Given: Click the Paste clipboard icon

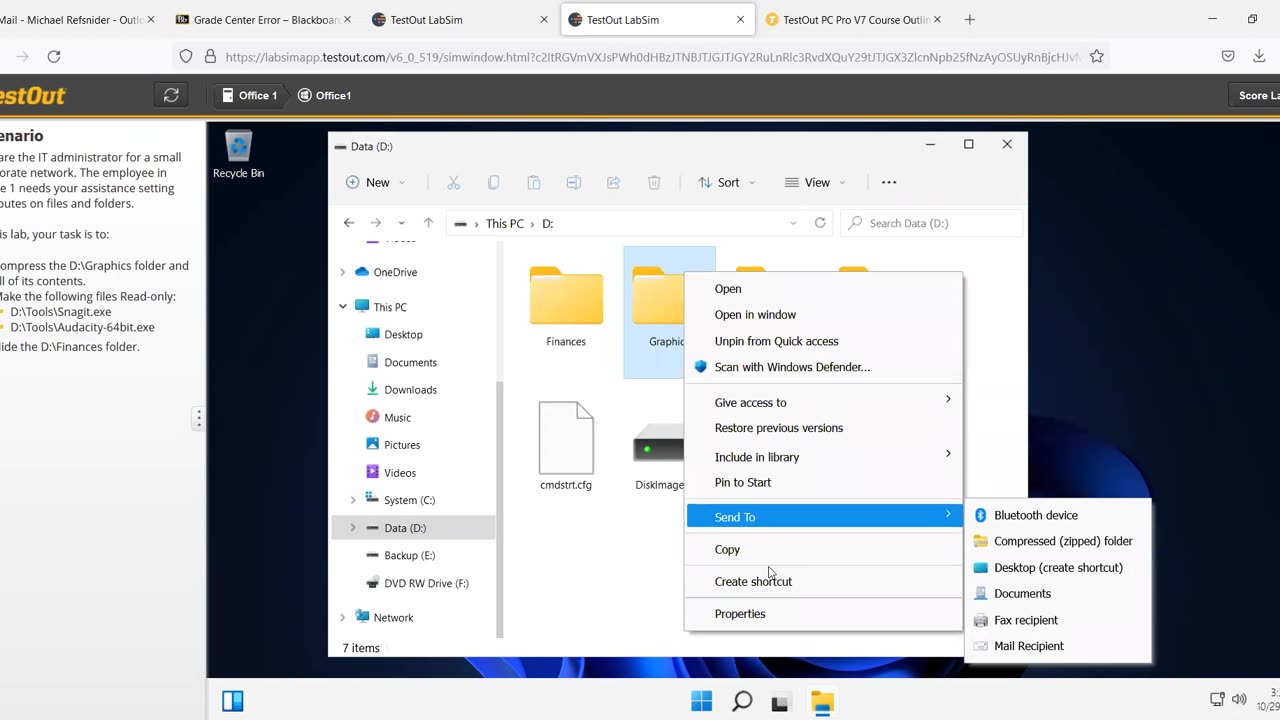Looking at the screenshot, I should pos(533,182).
